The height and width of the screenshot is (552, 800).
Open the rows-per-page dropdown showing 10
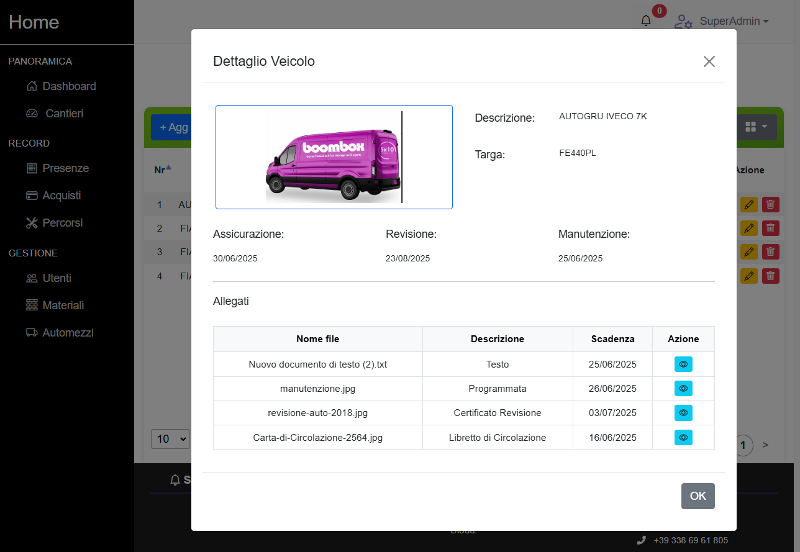(x=170, y=438)
